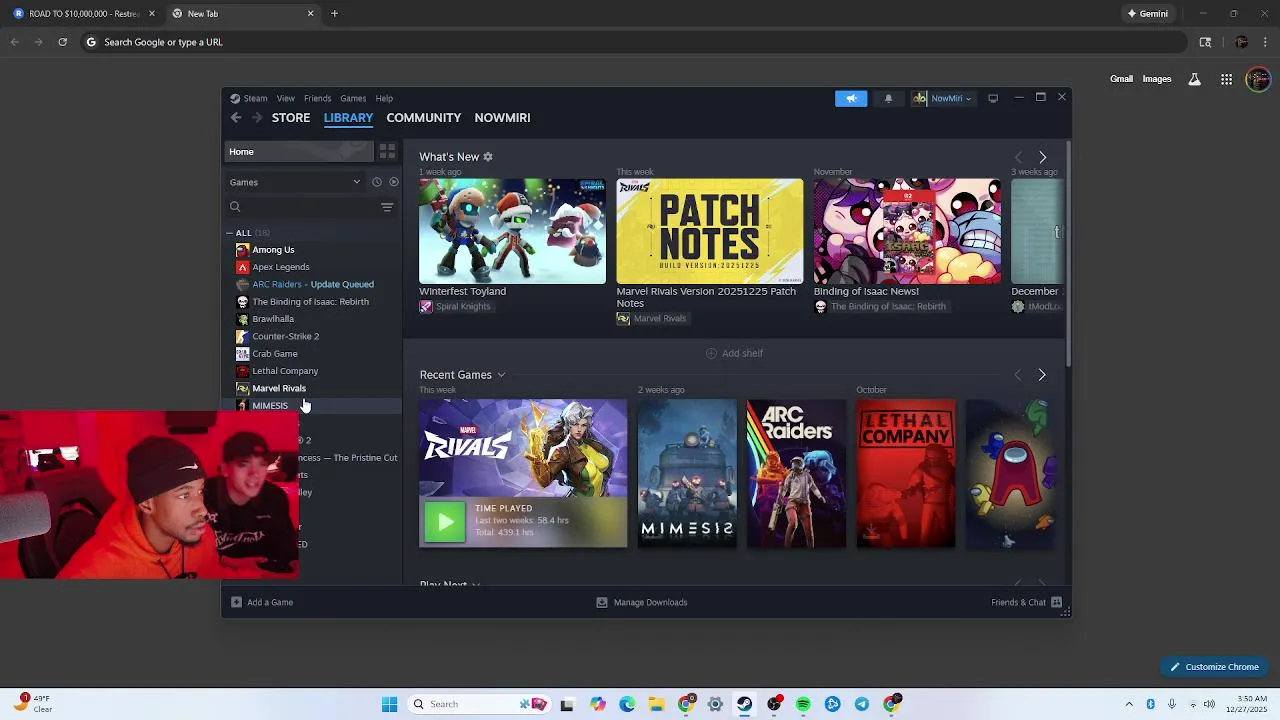Image resolution: width=1280 pixels, height=720 pixels.
Task: Show next Recent Games arrow
Action: tap(1042, 375)
